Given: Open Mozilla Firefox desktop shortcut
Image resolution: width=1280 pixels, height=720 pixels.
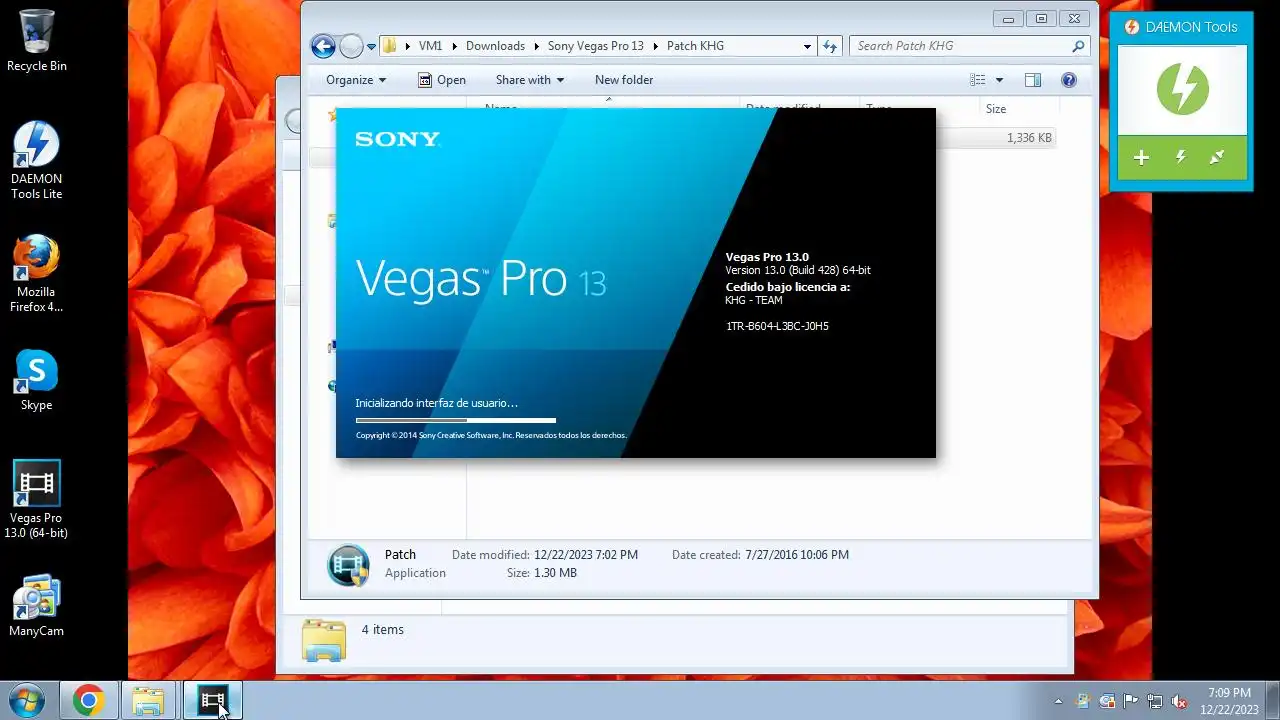Looking at the screenshot, I should pyautogui.click(x=37, y=274).
